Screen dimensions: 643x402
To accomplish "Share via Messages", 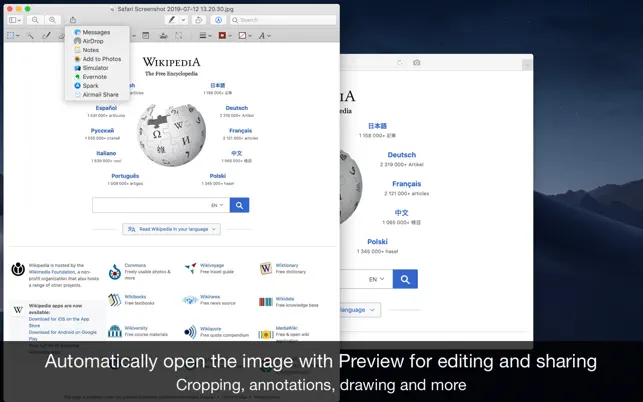I will click(97, 32).
